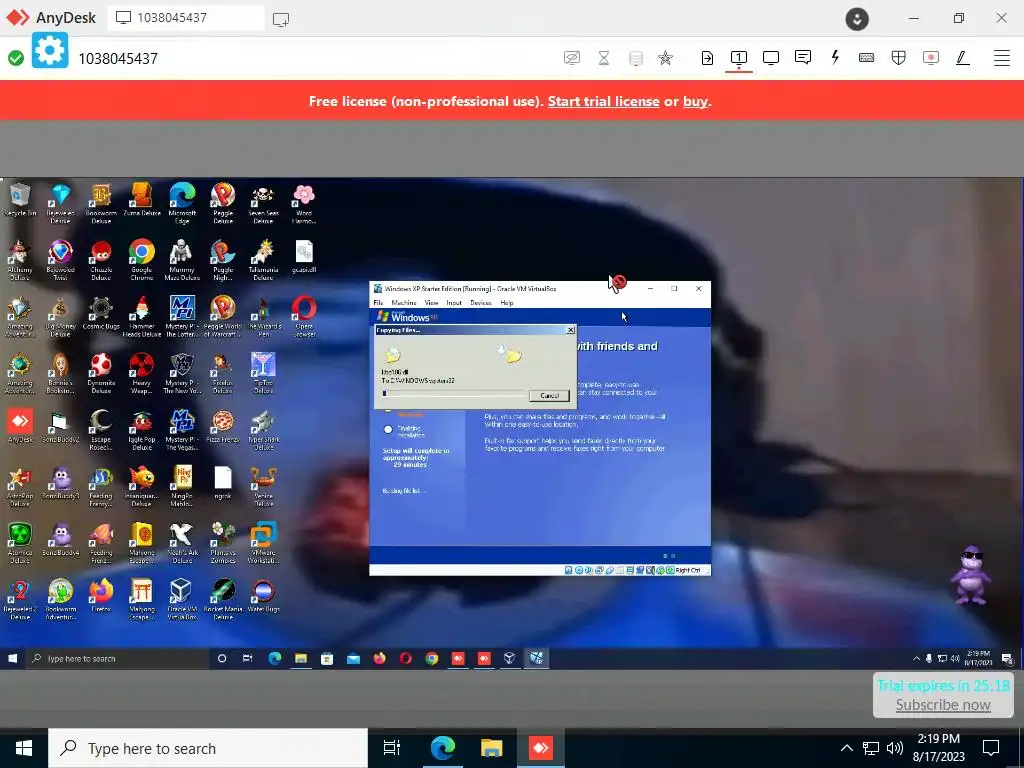Open local taskbar File Explorer
This screenshot has height=768, width=1024.
coord(492,748)
